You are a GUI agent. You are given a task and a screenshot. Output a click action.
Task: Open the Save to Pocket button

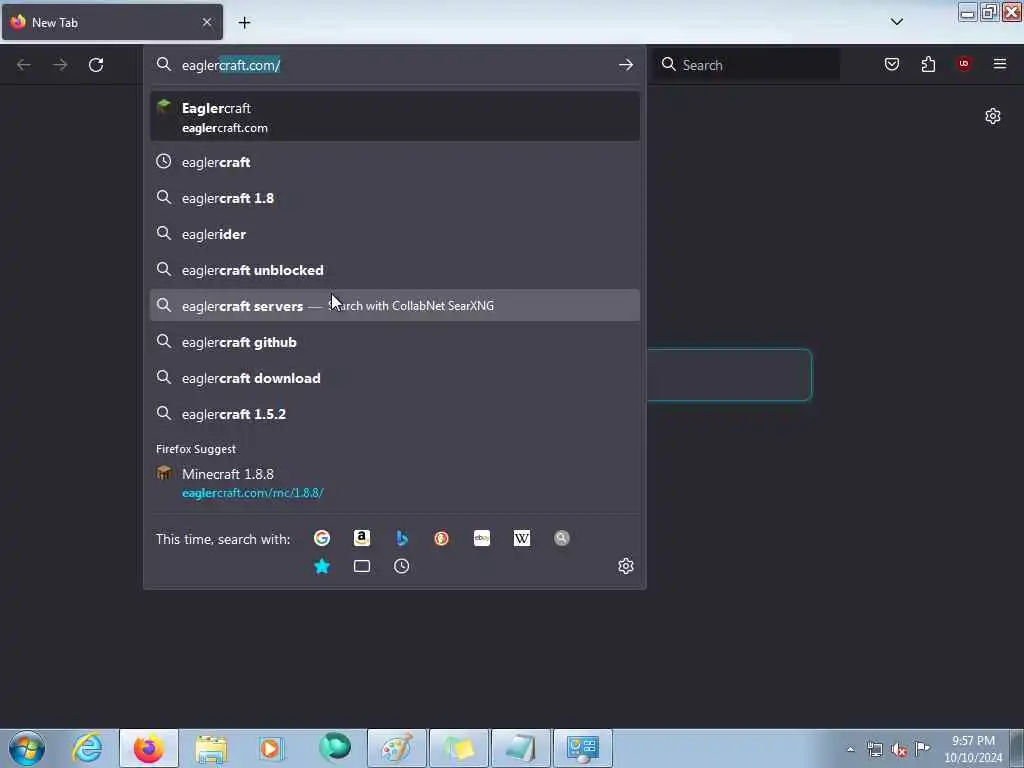[892, 64]
